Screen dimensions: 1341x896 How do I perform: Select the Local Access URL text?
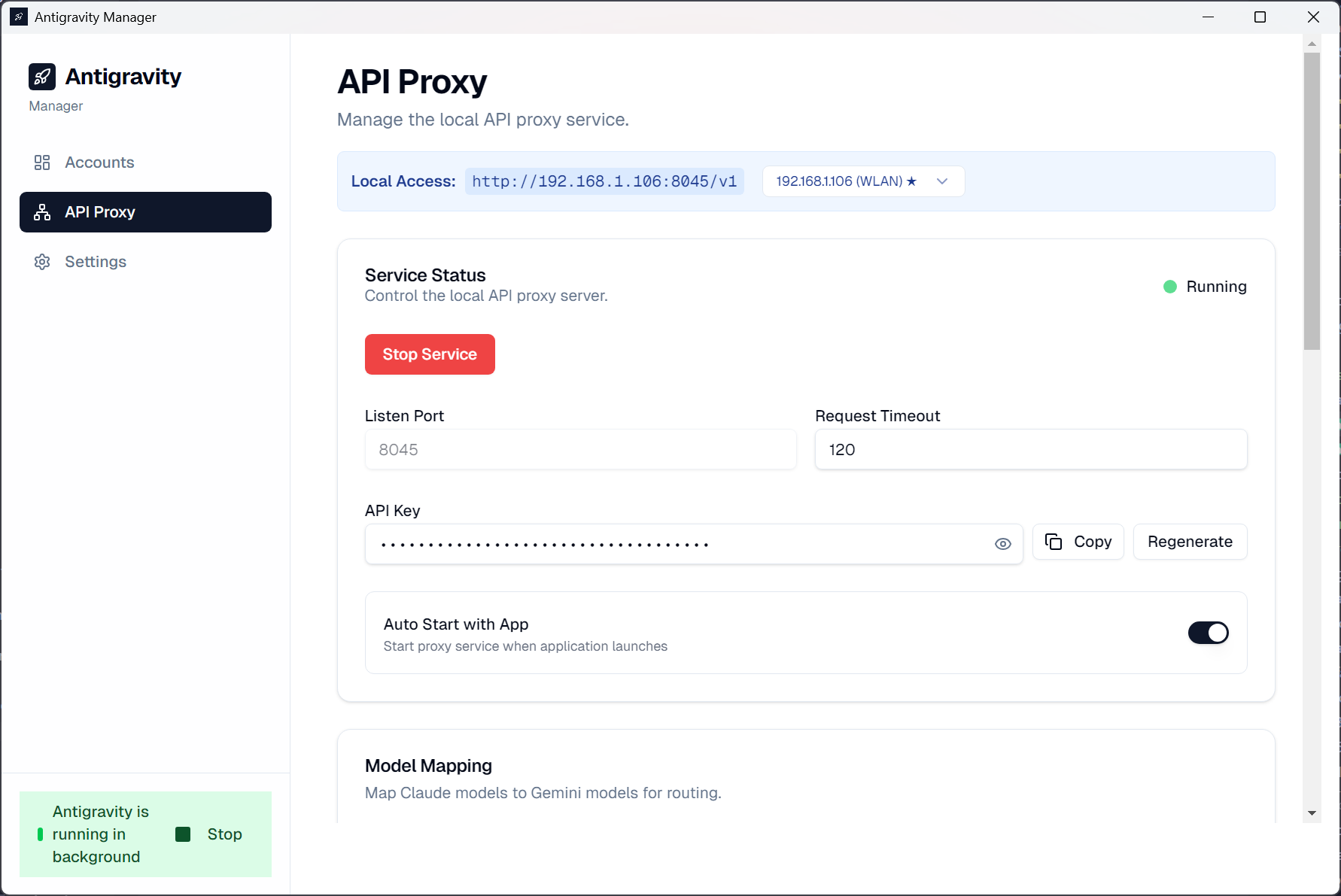(604, 181)
